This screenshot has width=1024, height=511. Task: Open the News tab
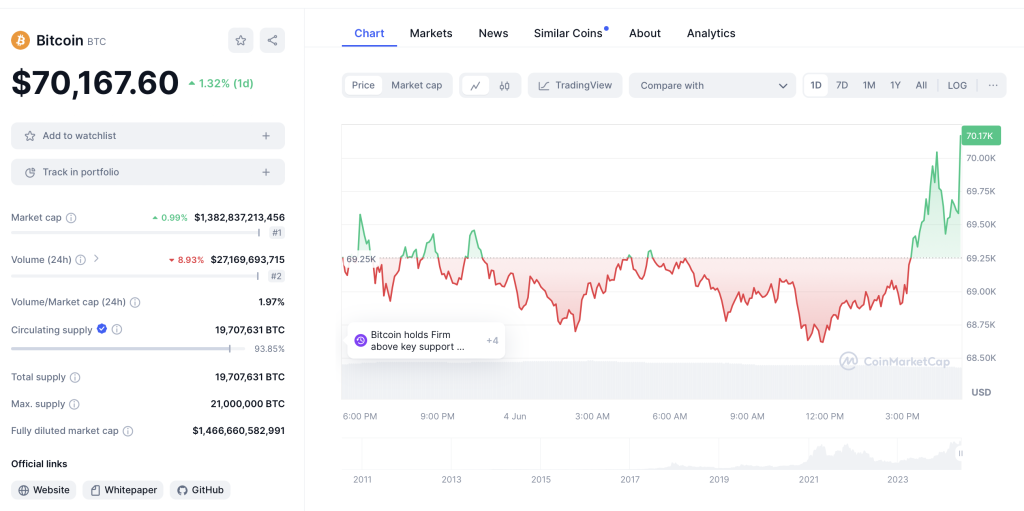coord(493,33)
